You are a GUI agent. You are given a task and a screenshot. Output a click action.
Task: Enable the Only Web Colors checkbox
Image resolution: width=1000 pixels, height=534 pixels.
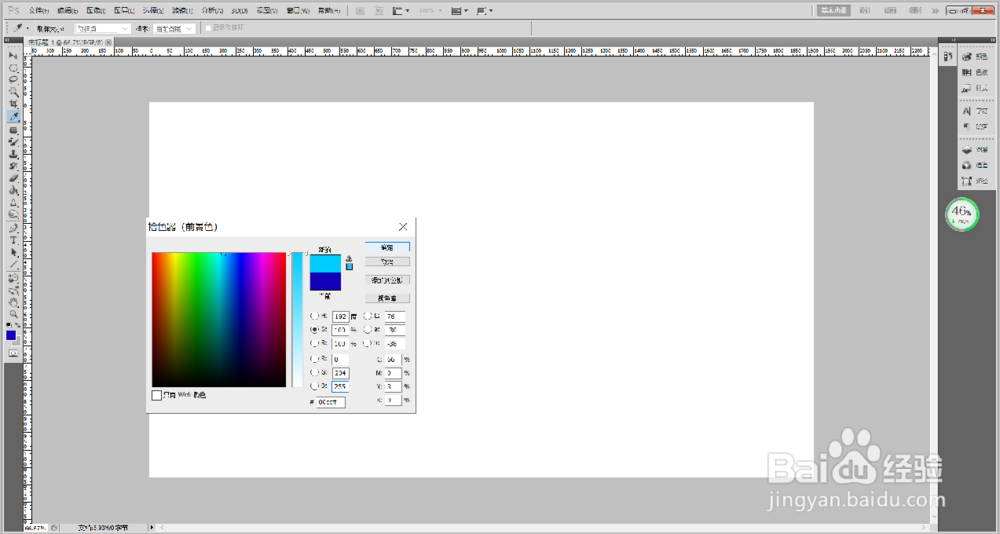(156, 396)
